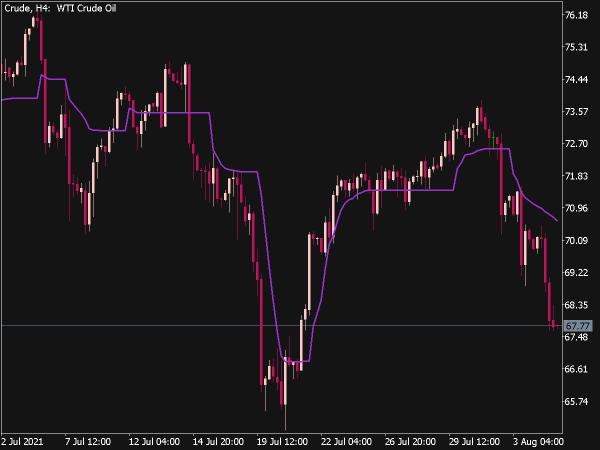600x450 pixels.
Task: Click the '3 Aug 04:00' time label
Action: 538,442
